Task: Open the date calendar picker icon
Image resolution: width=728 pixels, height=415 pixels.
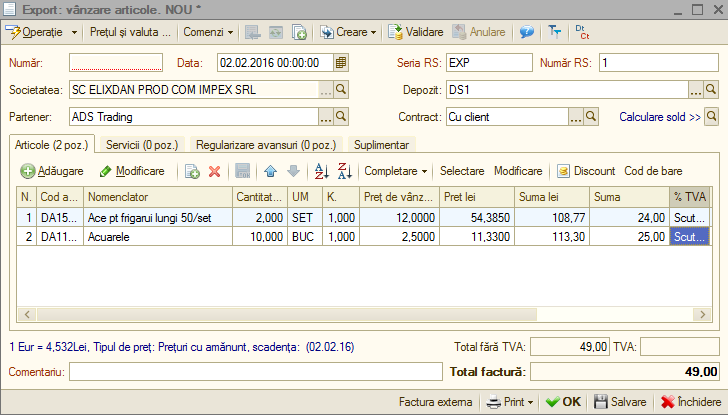Action: [x=341, y=63]
